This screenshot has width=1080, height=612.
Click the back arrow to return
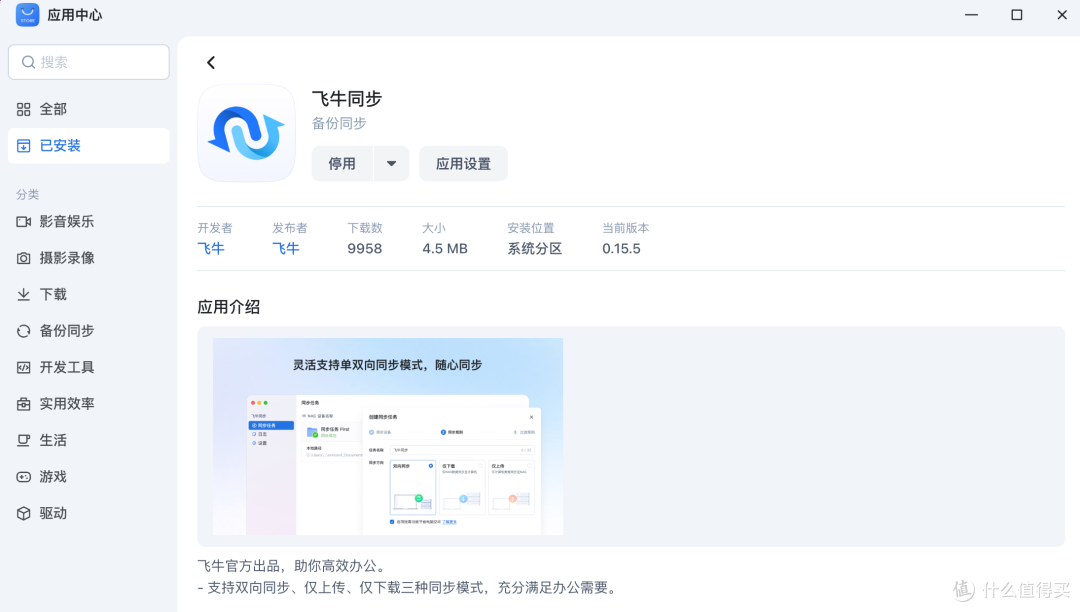click(x=211, y=63)
